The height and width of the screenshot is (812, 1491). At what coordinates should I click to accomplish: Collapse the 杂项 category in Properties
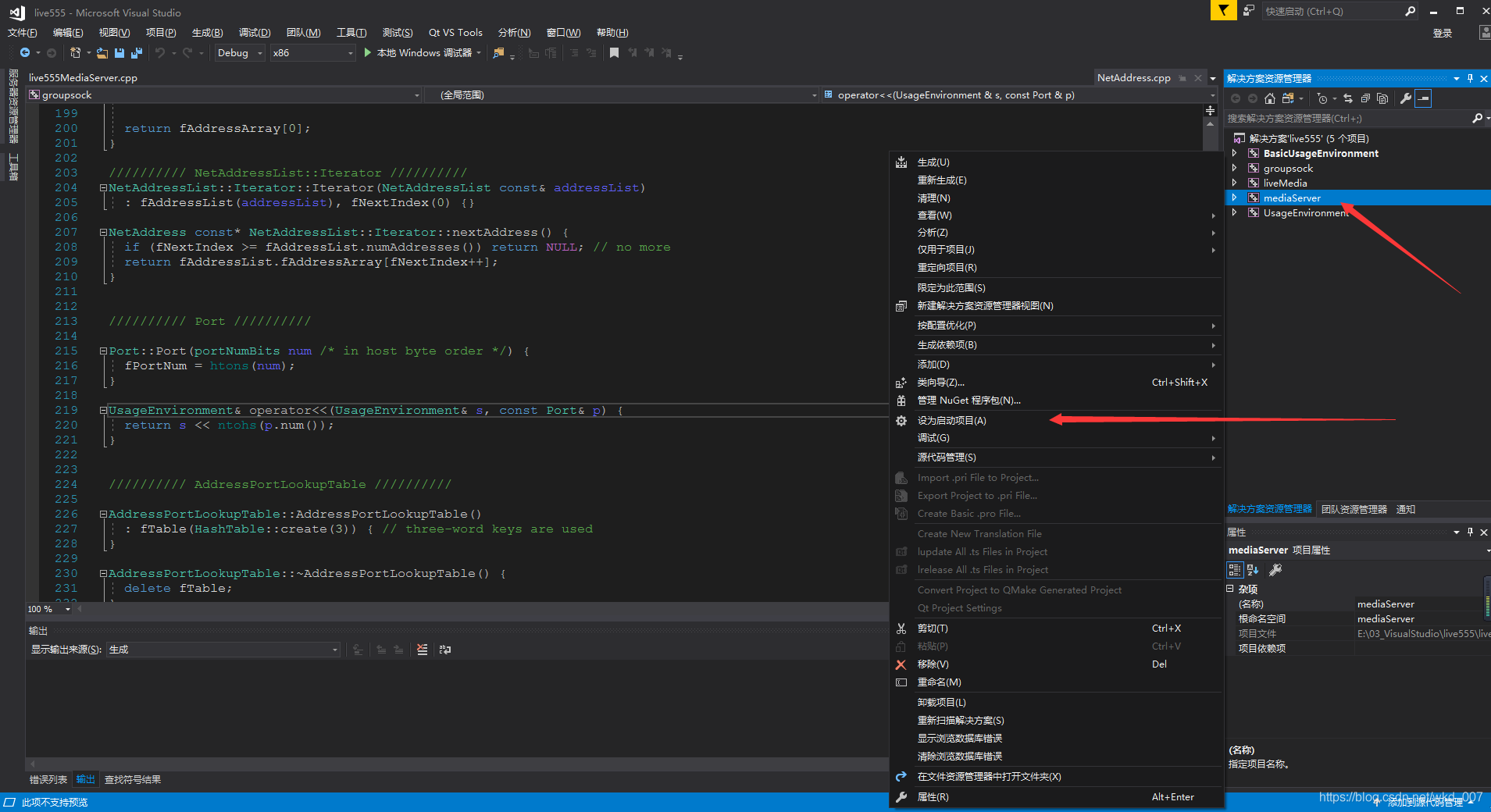(1230, 589)
